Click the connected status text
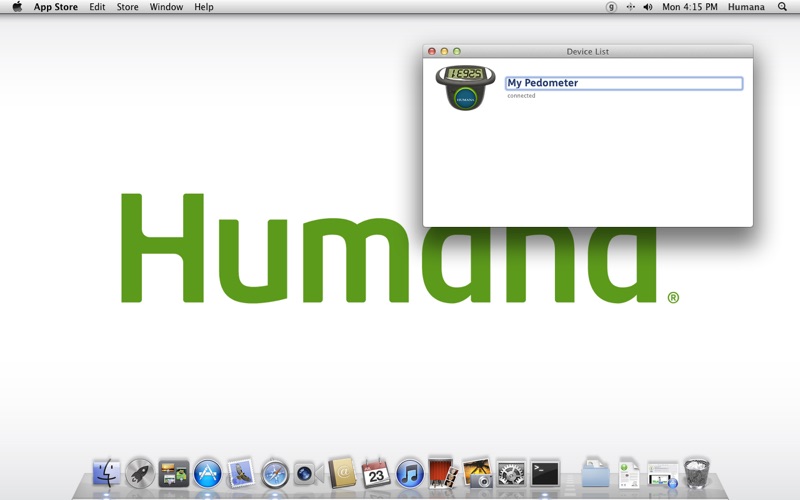The image size is (800, 500). (x=521, y=96)
